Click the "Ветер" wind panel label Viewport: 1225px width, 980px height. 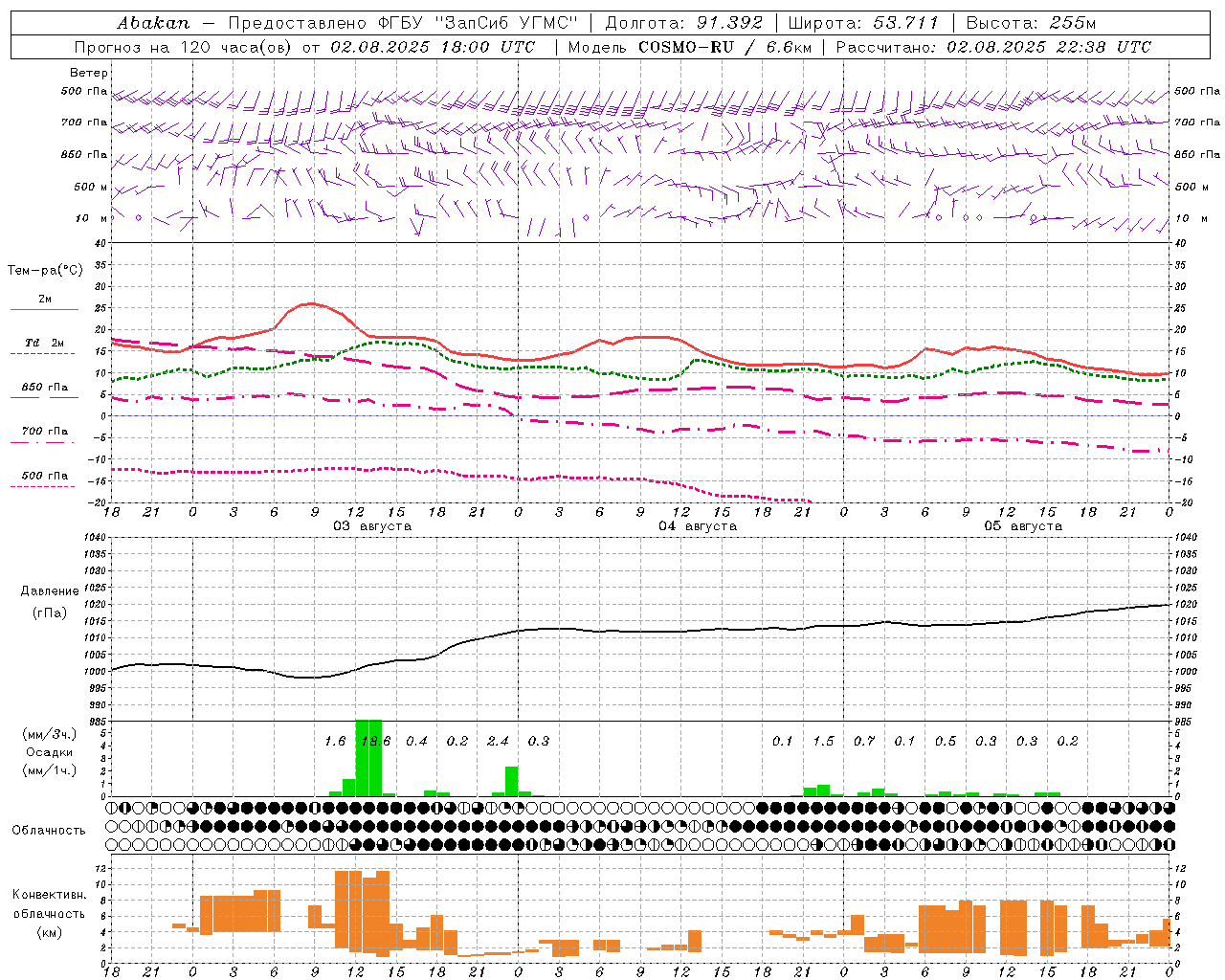tap(89, 73)
